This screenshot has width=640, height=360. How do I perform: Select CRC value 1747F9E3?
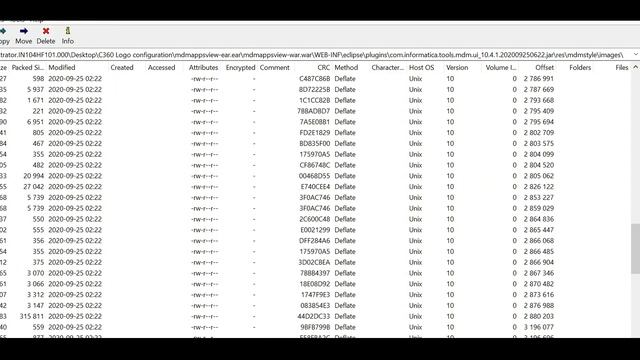tap(315, 295)
